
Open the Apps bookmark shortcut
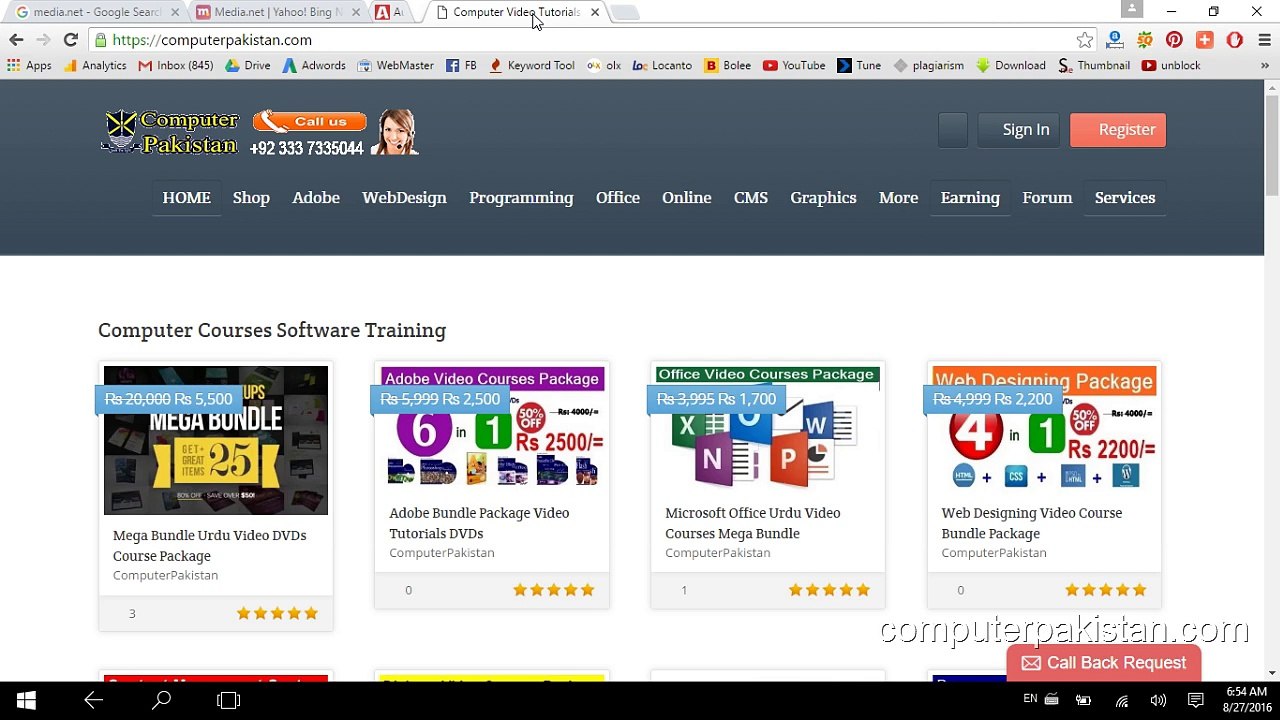tap(29, 65)
